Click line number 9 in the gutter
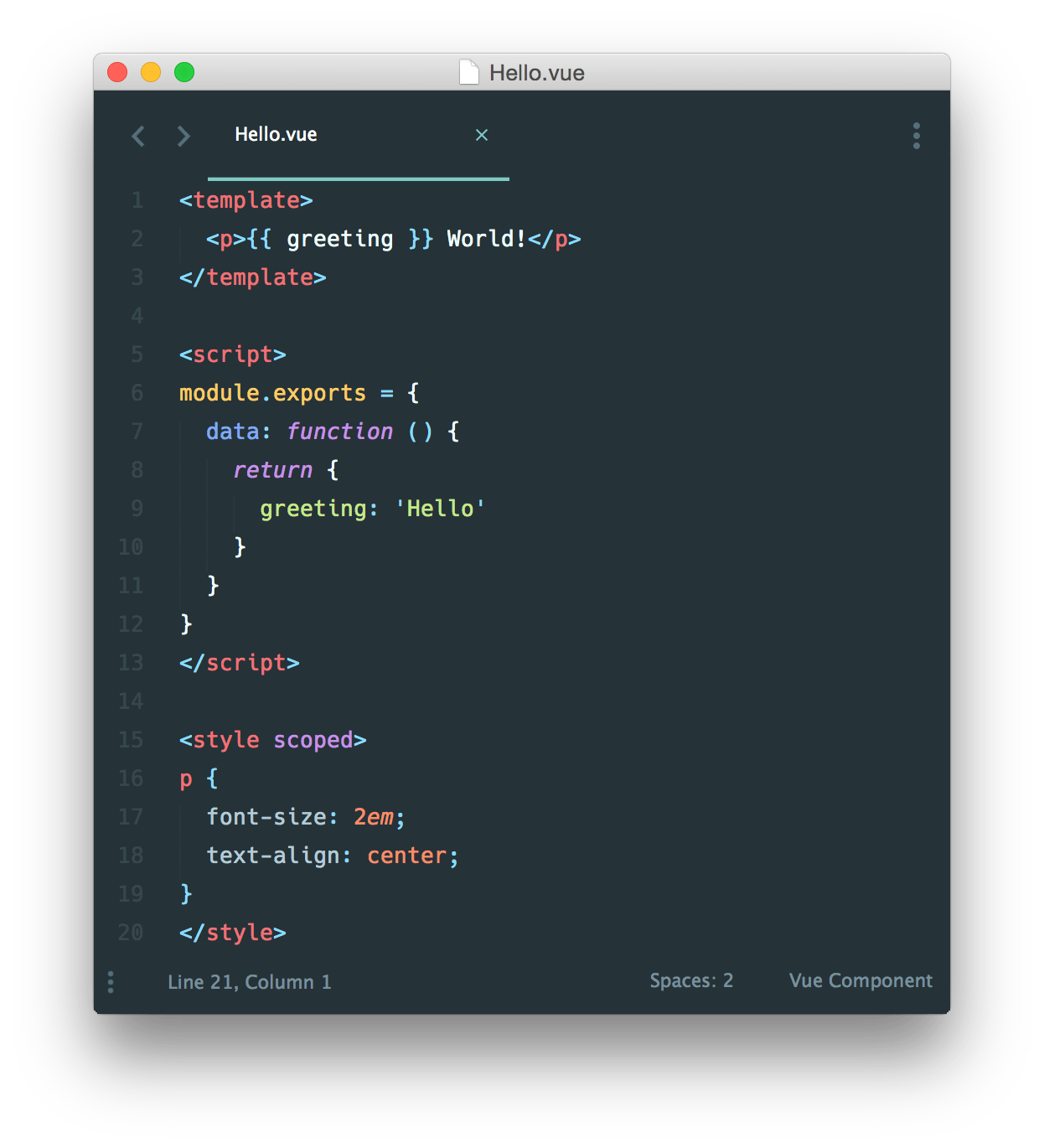1044x1148 pixels. (x=137, y=508)
